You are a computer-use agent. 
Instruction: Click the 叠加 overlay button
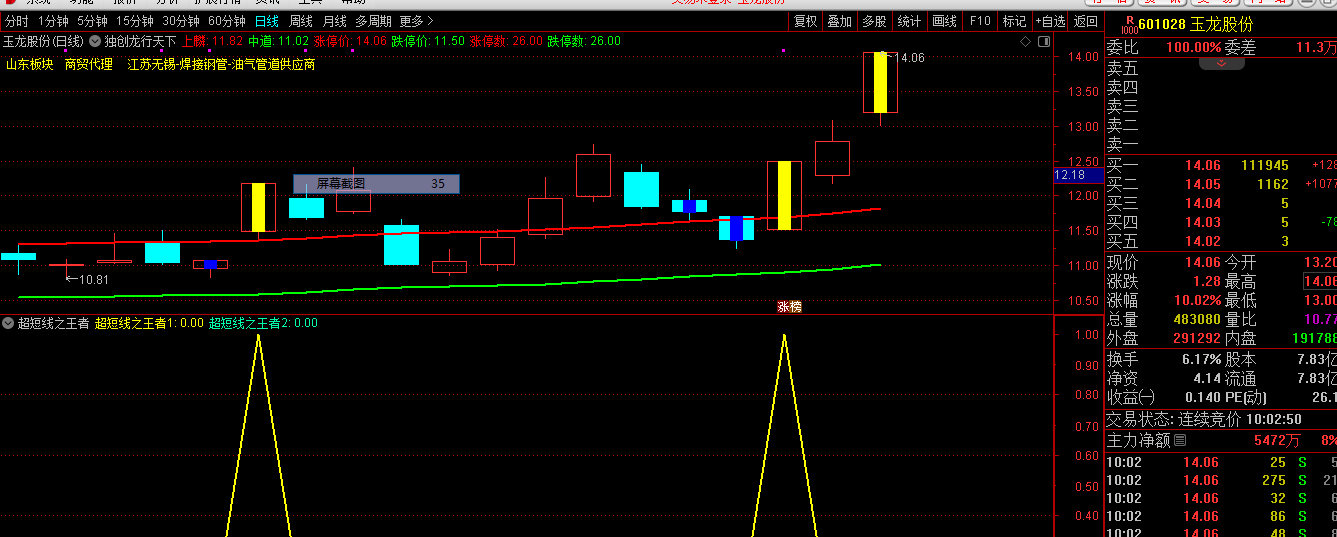(840, 21)
